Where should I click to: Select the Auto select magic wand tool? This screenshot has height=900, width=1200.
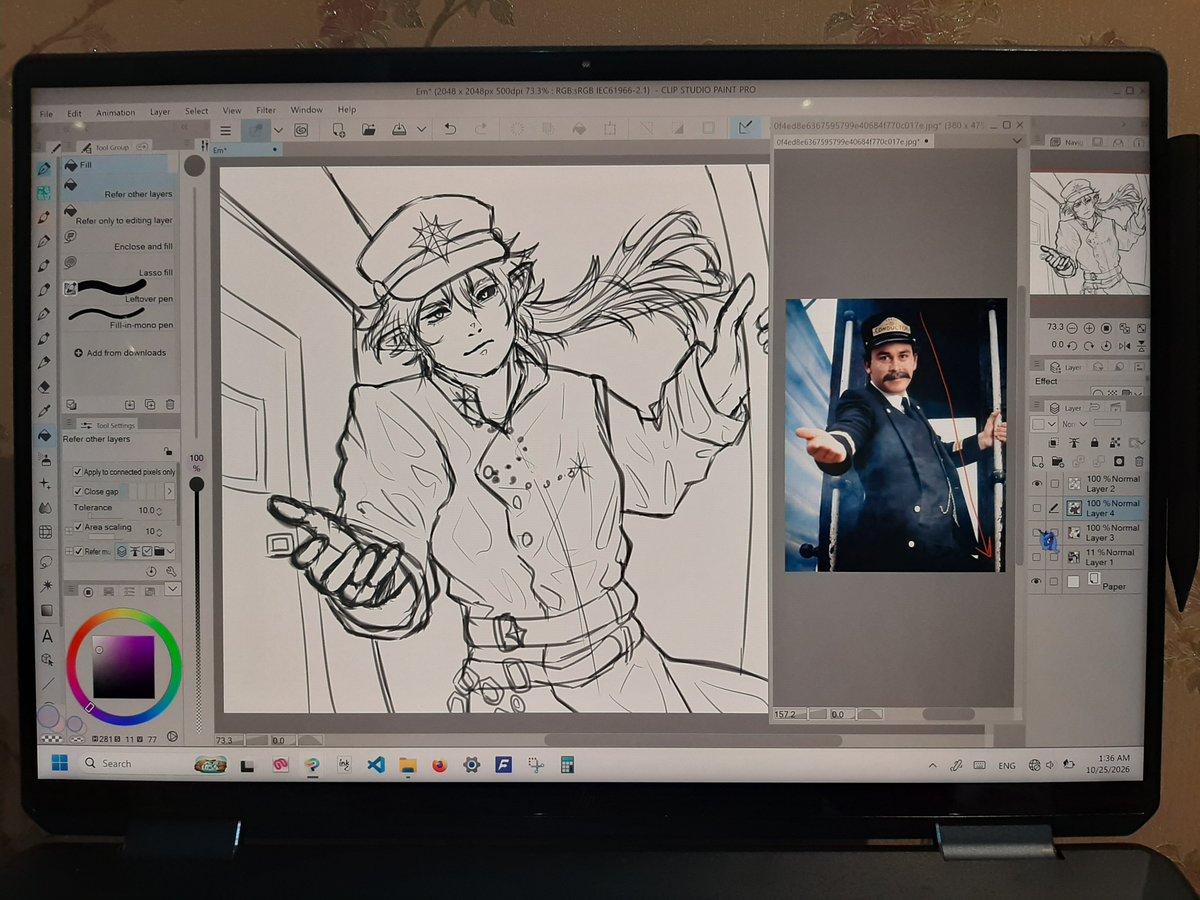tap(46, 585)
